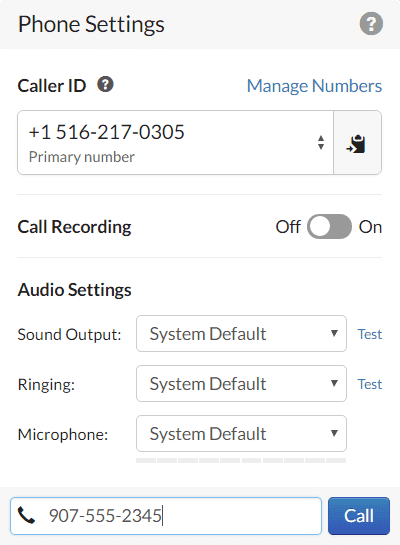
Task: Test the Ringing device
Action: [x=370, y=384]
